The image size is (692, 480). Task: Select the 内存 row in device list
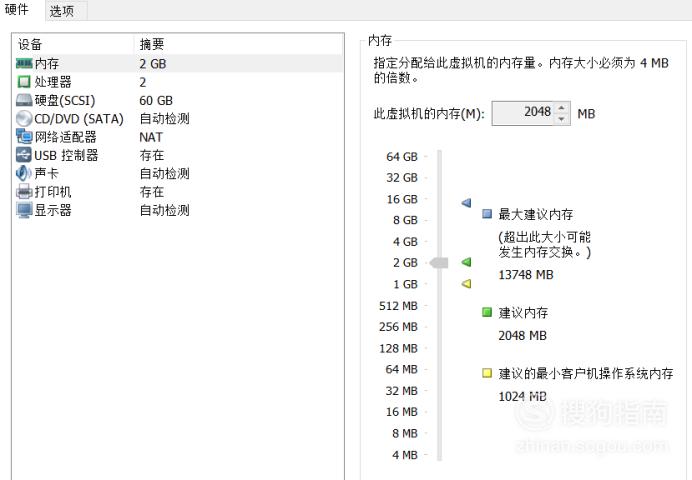(x=179, y=64)
